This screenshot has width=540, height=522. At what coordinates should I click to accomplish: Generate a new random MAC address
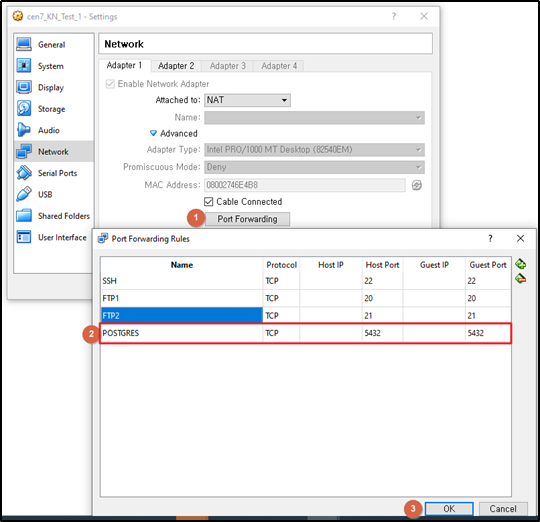click(x=417, y=185)
